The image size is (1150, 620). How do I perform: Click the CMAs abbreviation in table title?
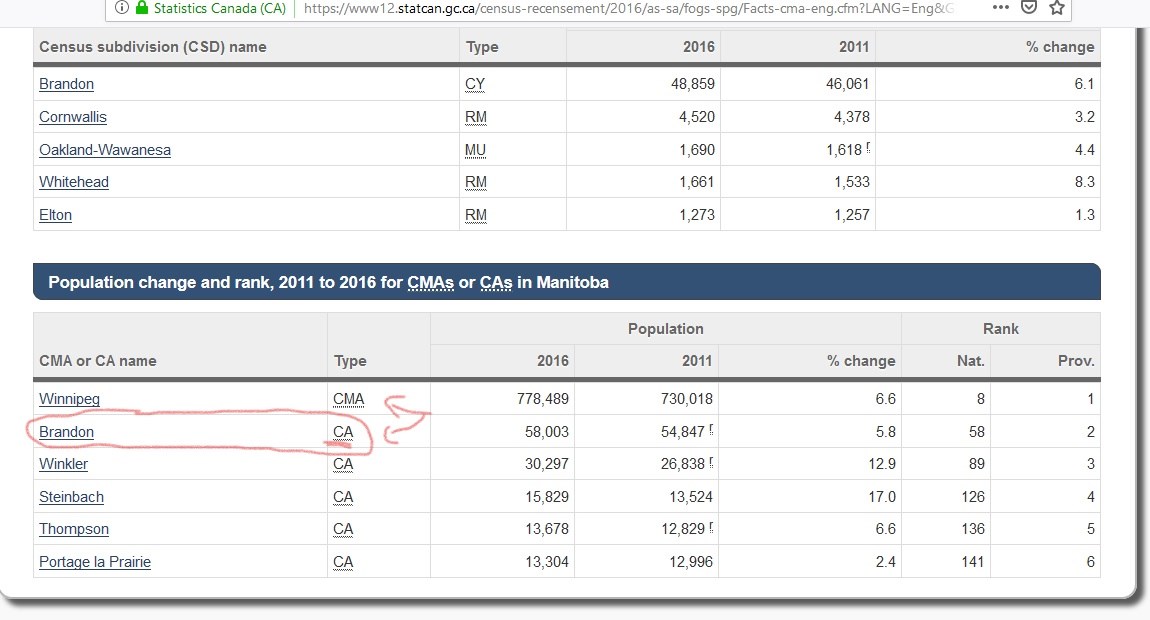coord(430,283)
